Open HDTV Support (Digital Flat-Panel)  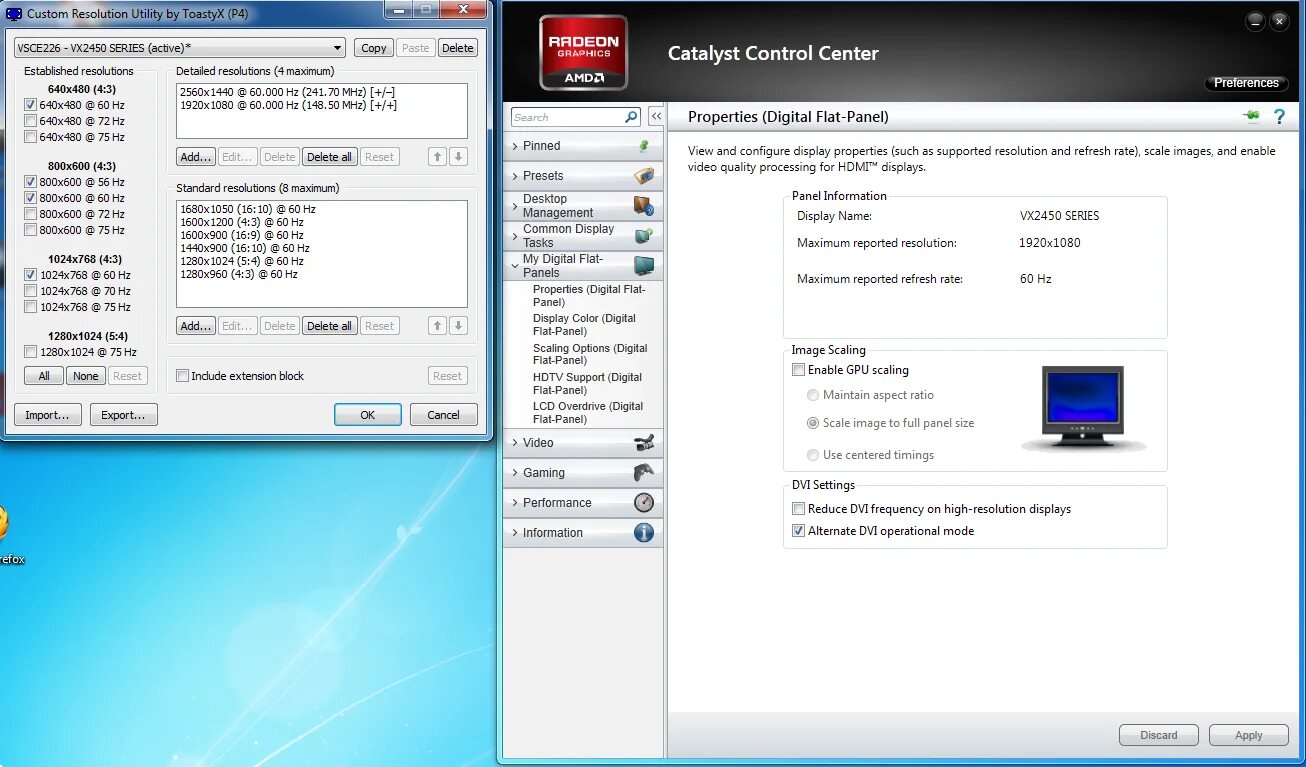pos(588,383)
